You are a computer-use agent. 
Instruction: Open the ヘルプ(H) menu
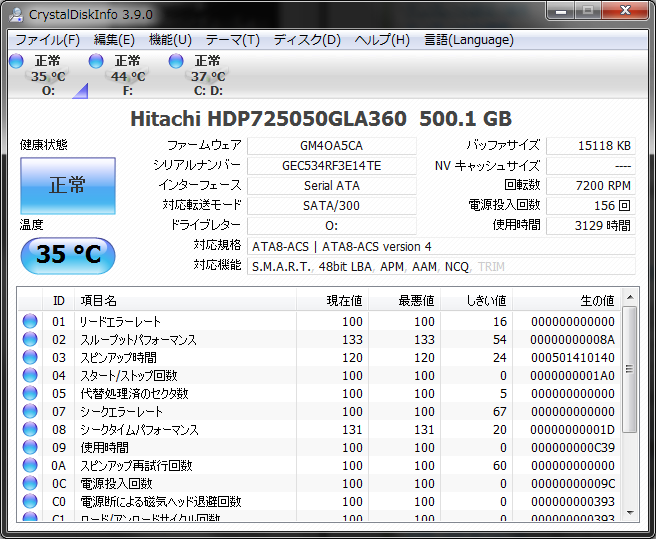(382, 40)
